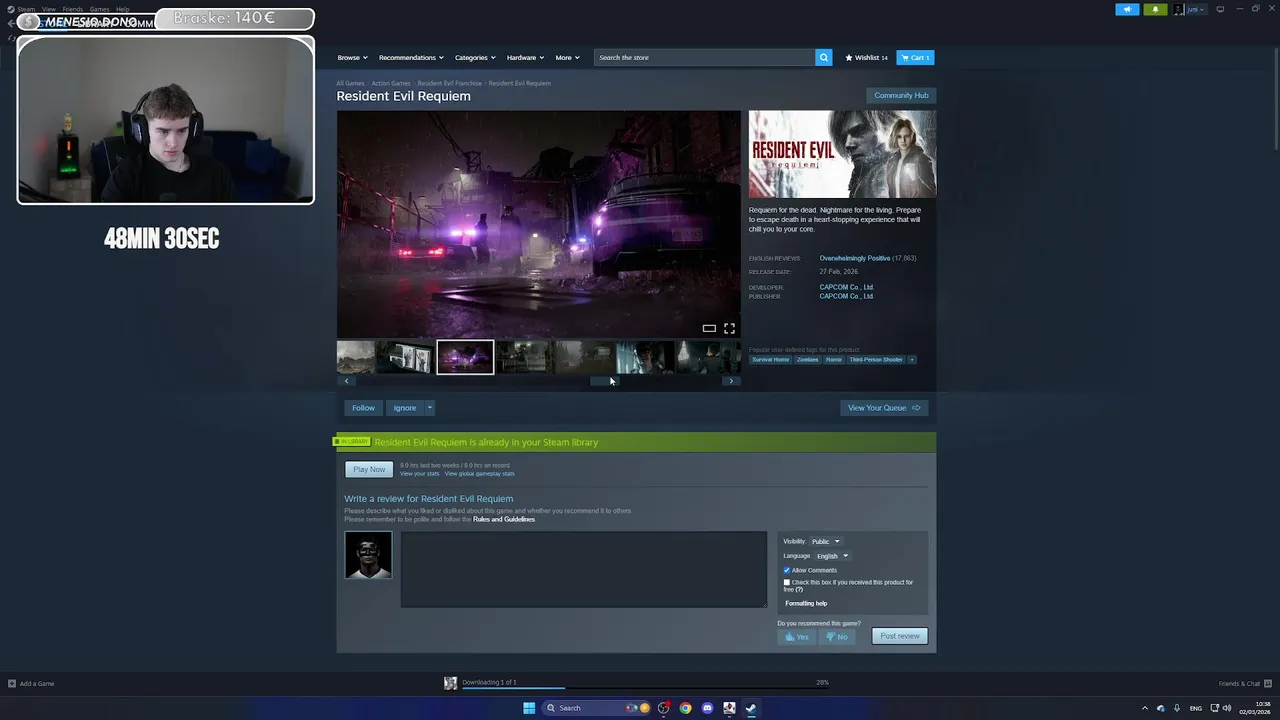Click the screenshot strip right arrow
1280x720 pixels.
[731, 381]
